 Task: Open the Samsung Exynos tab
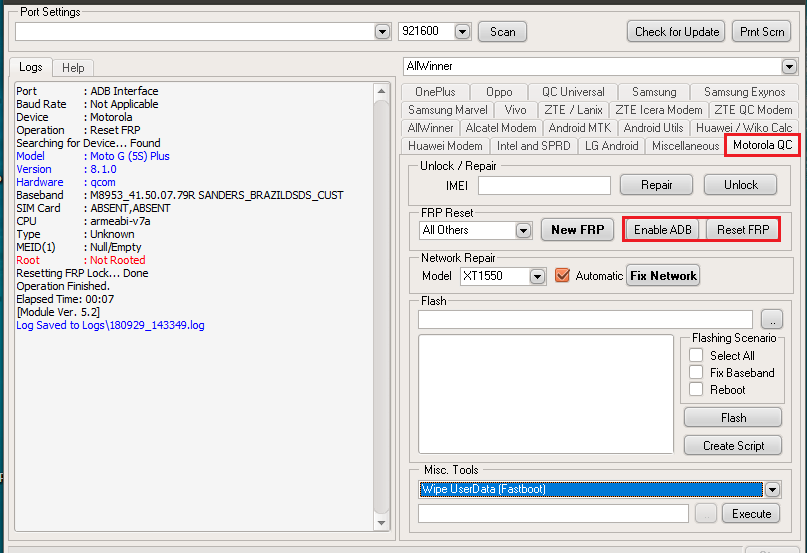point(744,92)
